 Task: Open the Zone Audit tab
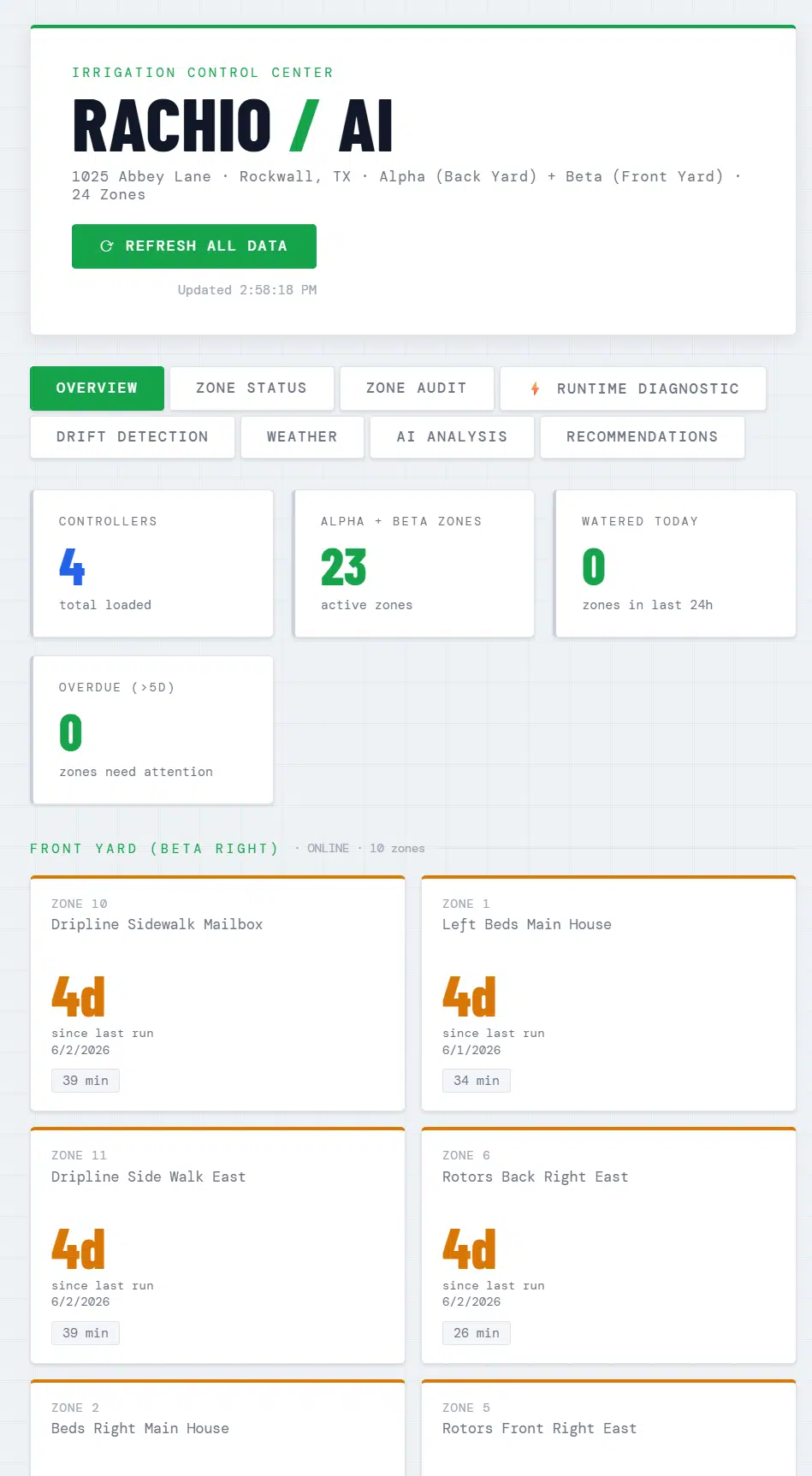417,388
